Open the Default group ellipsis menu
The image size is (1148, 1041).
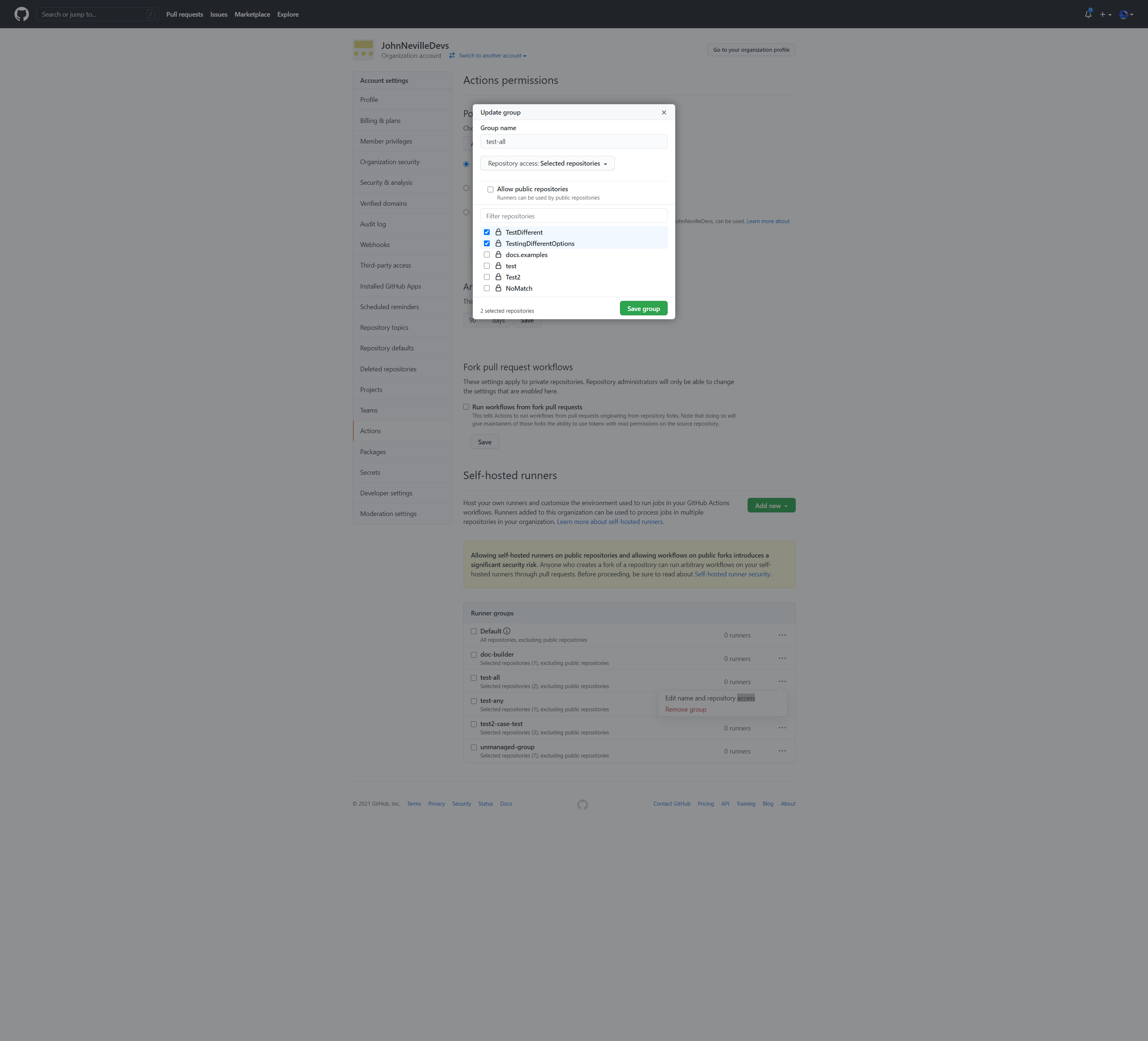point(782,635)
